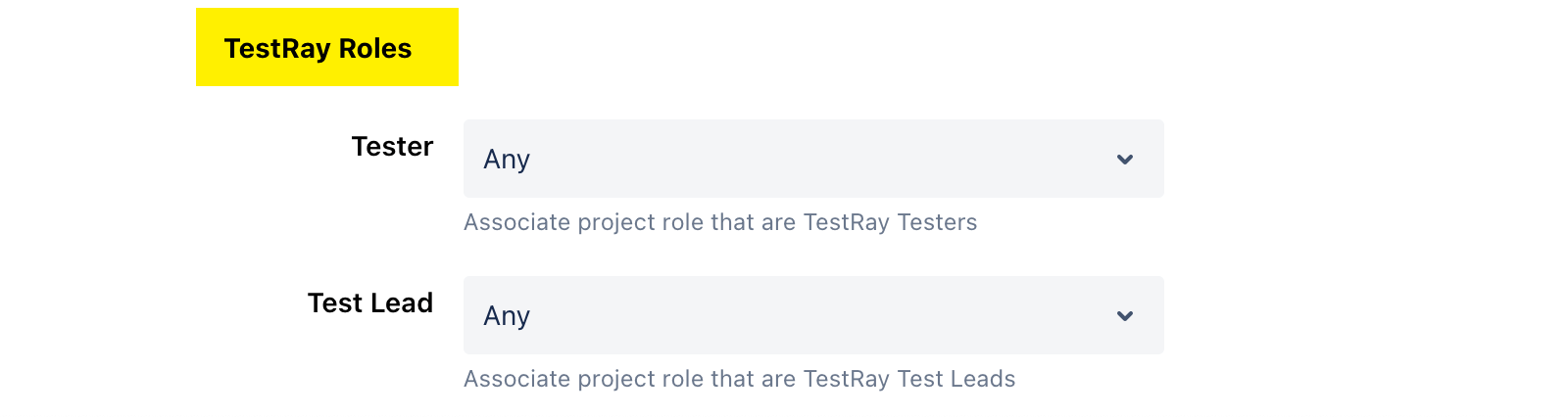Open the Test Lead role dropdown
This screenshot has height=417, width=1568.
(x=813, y=315)
